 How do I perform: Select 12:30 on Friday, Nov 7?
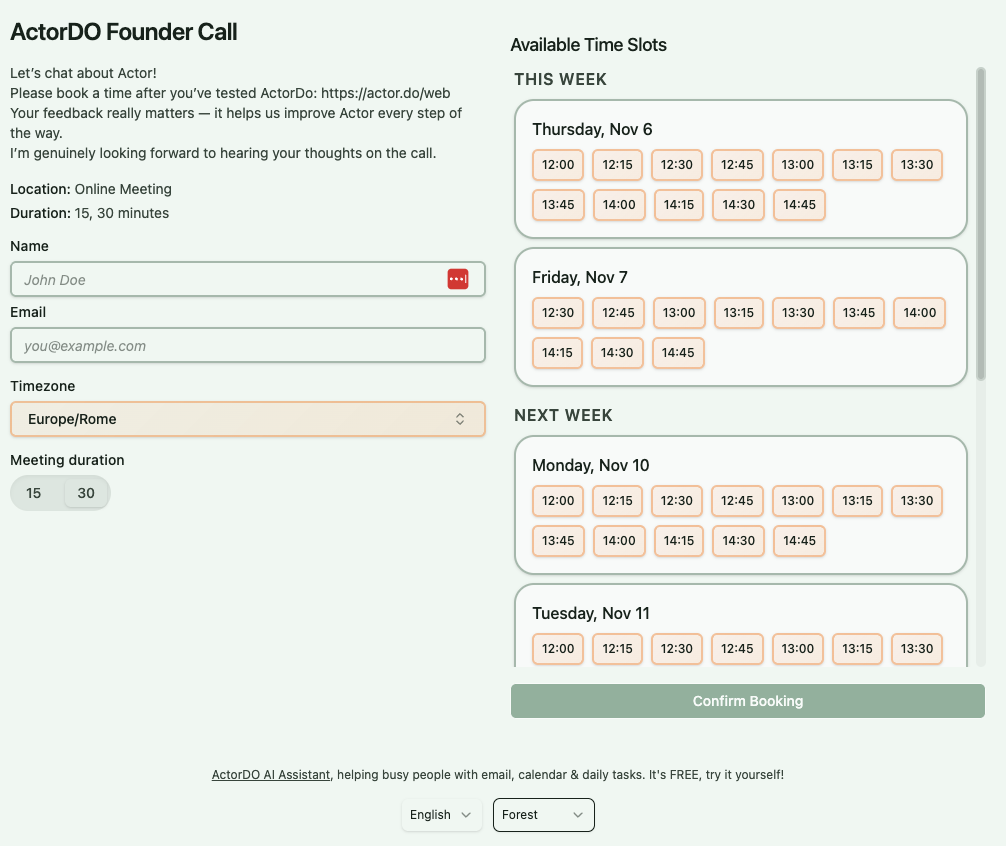tap(558, 313)
